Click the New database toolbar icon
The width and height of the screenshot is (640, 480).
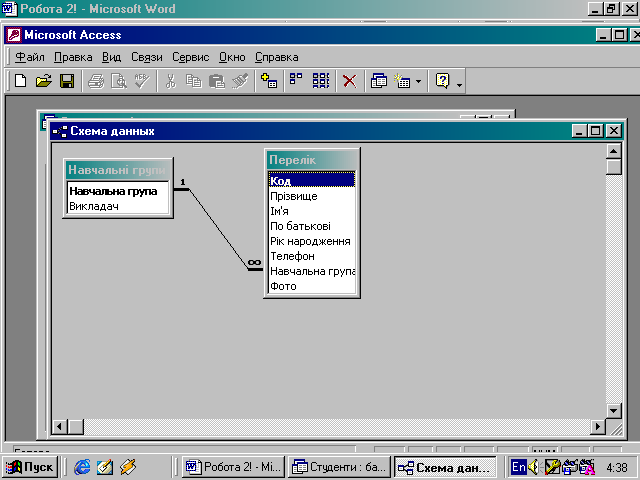(21, 81)
